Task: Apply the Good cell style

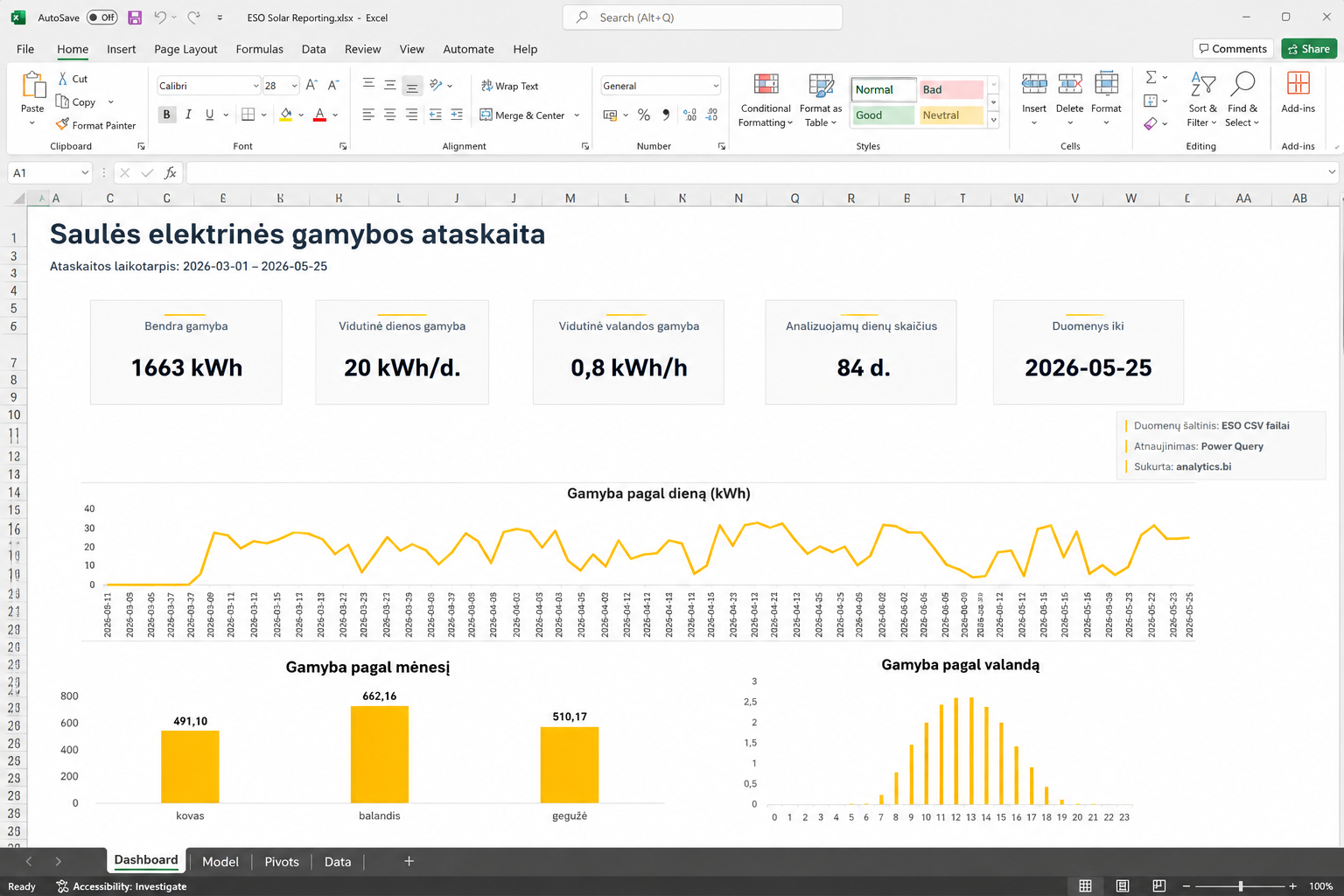Action: click(x=884, y=115)
